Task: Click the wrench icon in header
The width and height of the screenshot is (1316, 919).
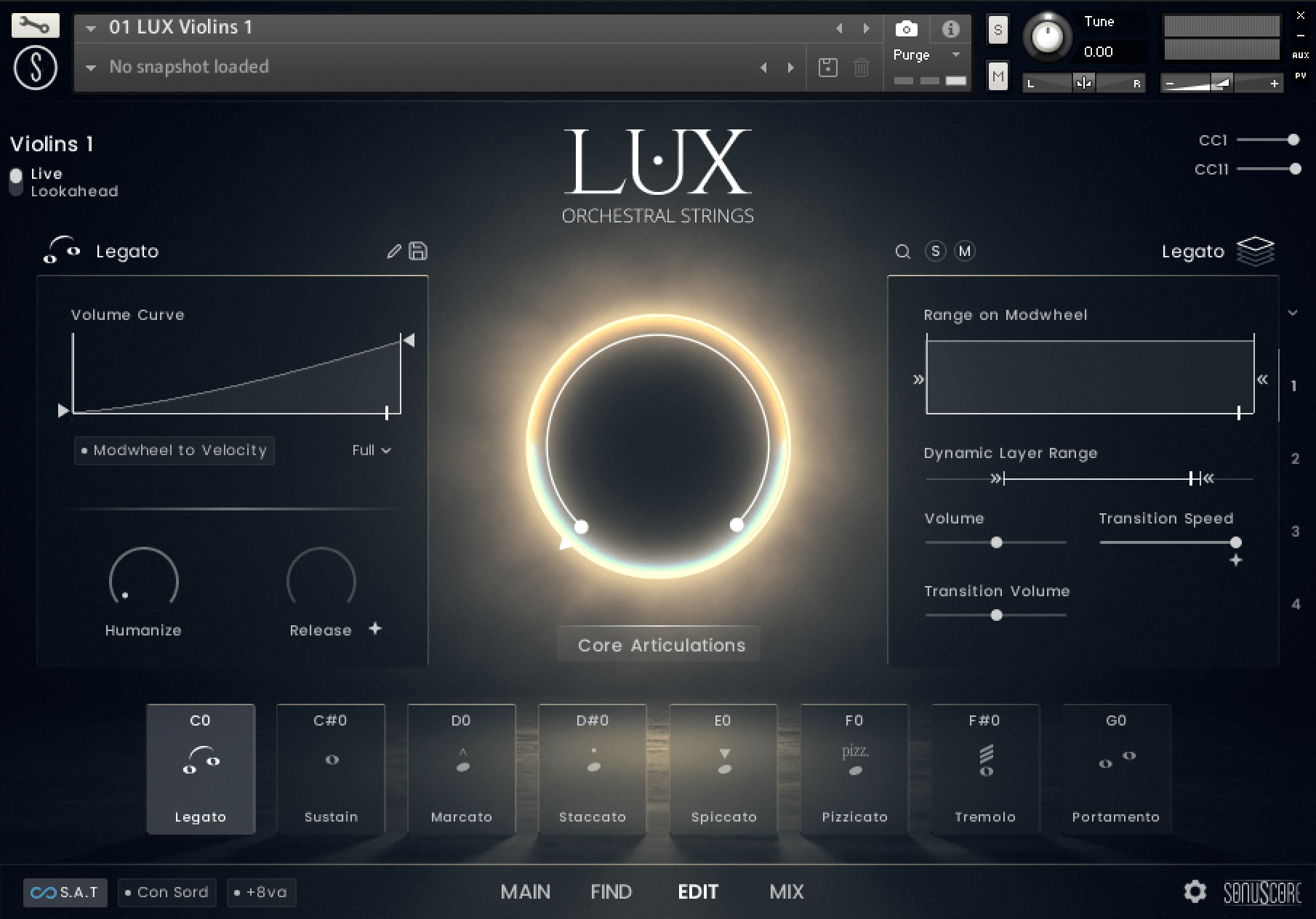Action: (35, 26)
